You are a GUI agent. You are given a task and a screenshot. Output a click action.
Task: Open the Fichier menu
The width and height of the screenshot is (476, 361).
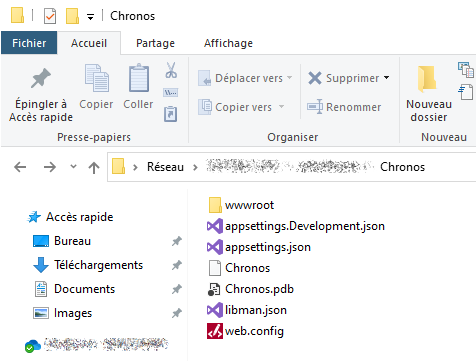[x=29, y=43]
